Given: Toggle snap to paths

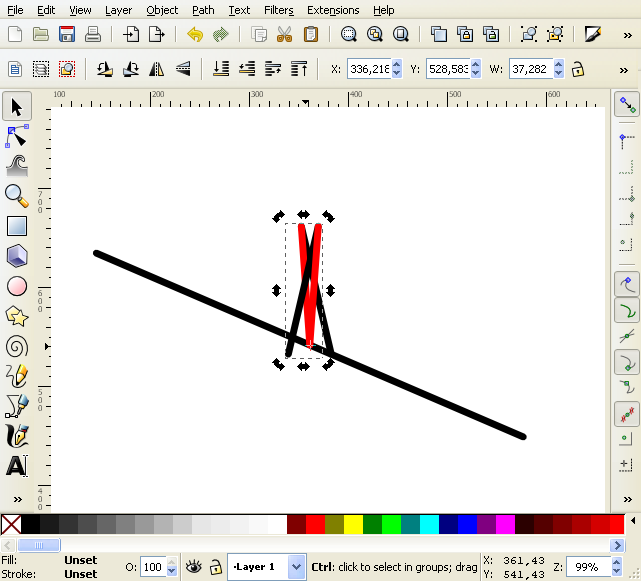Looking at the screenshot, I should [627, 311].
